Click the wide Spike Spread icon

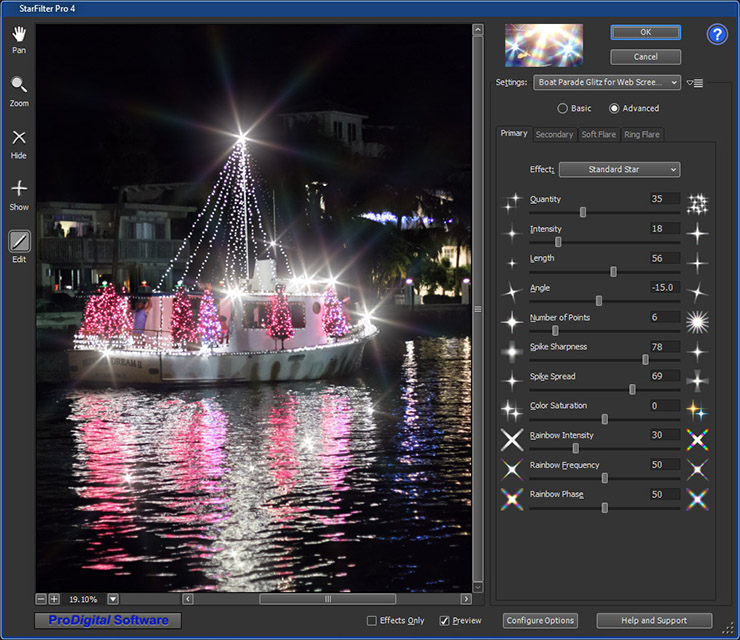(697, 381)
